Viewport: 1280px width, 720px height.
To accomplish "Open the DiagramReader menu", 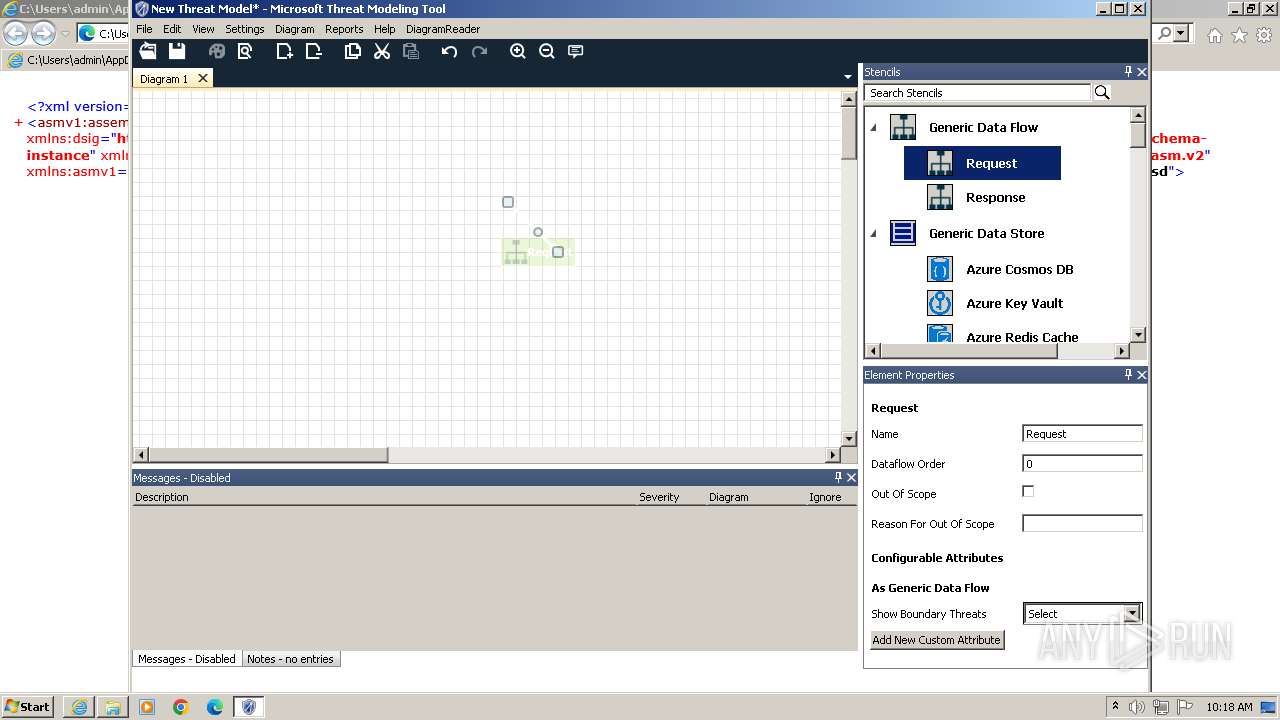I will (x=443, y=29).
